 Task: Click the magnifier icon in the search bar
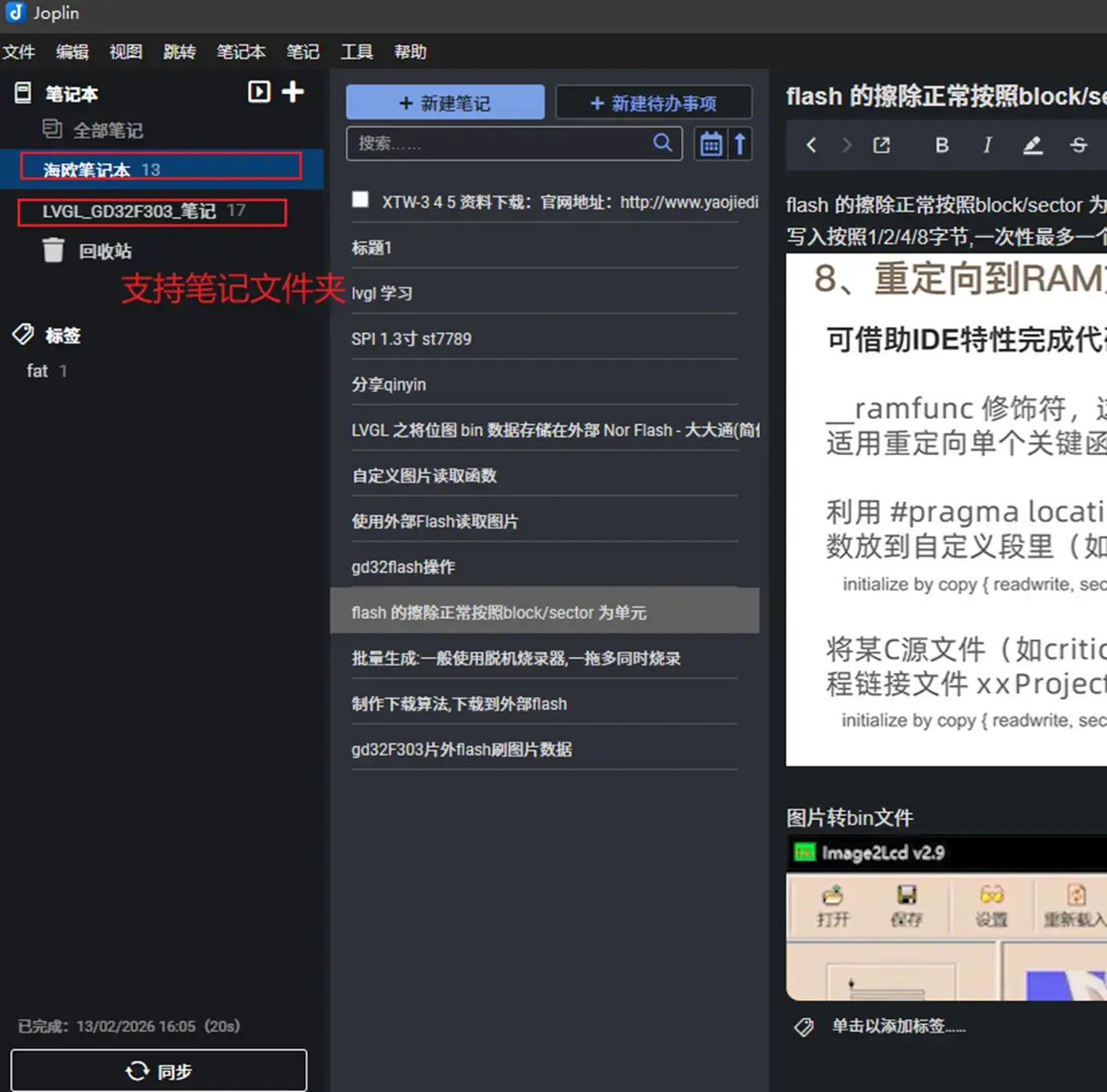[x=662, y=143]
